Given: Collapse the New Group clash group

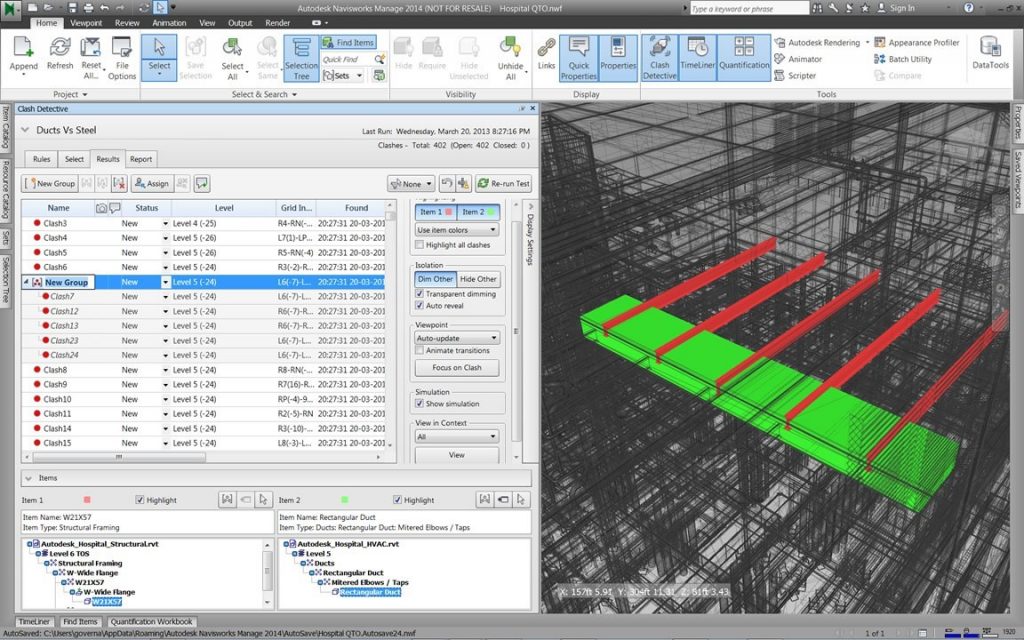Looking at the screenshot, I should [27, 282].
